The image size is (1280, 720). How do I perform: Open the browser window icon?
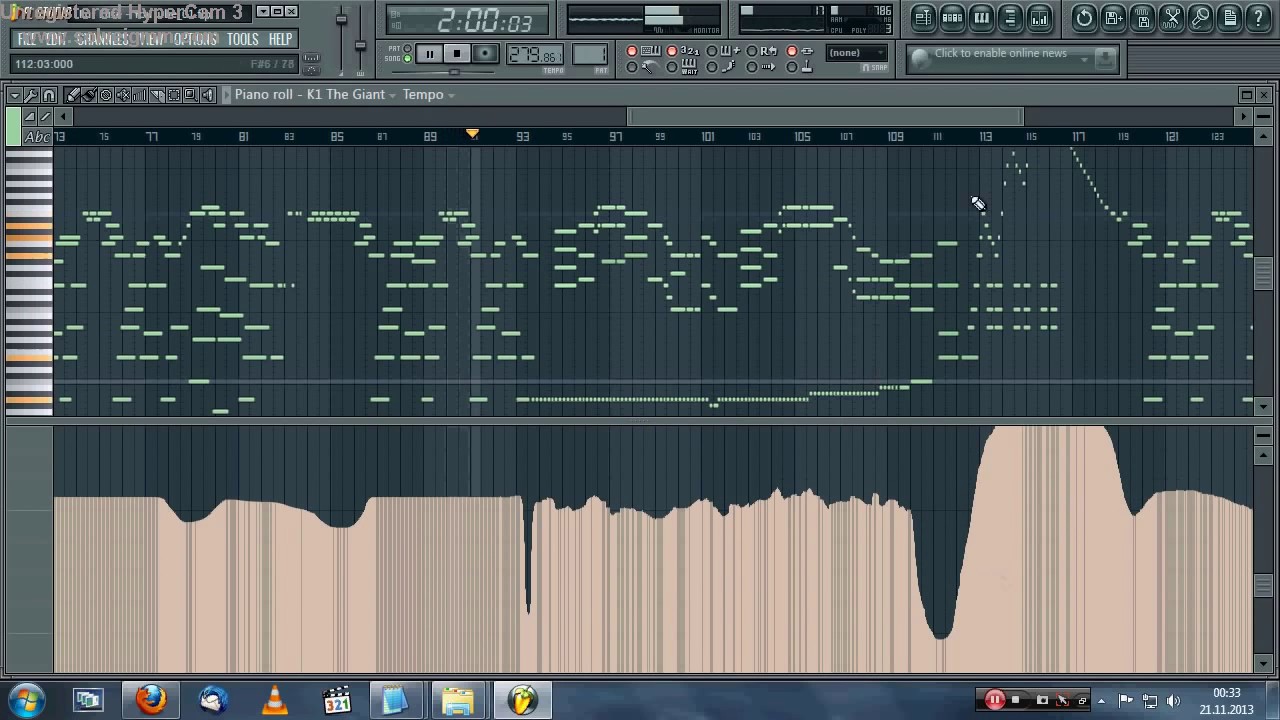pos(1010,17)
